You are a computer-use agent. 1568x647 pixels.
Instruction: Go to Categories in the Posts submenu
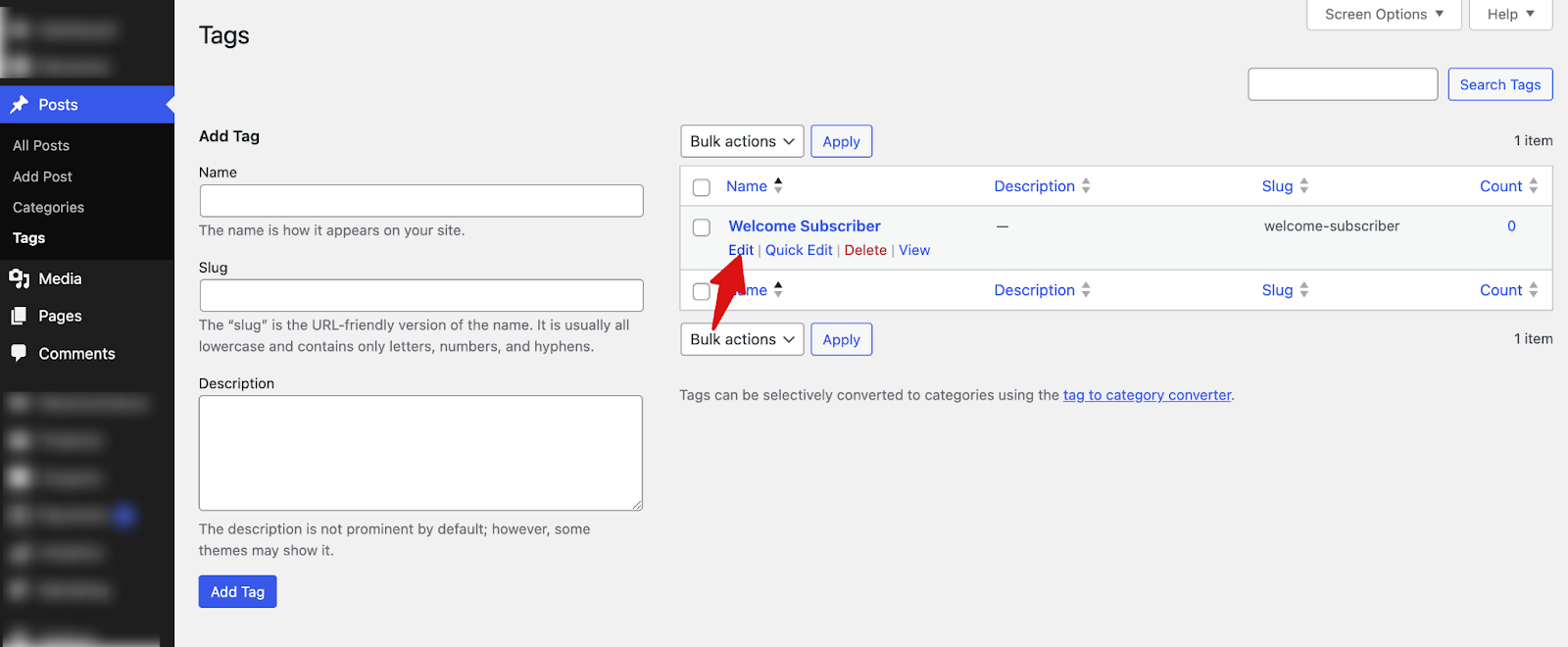(48, 208)
